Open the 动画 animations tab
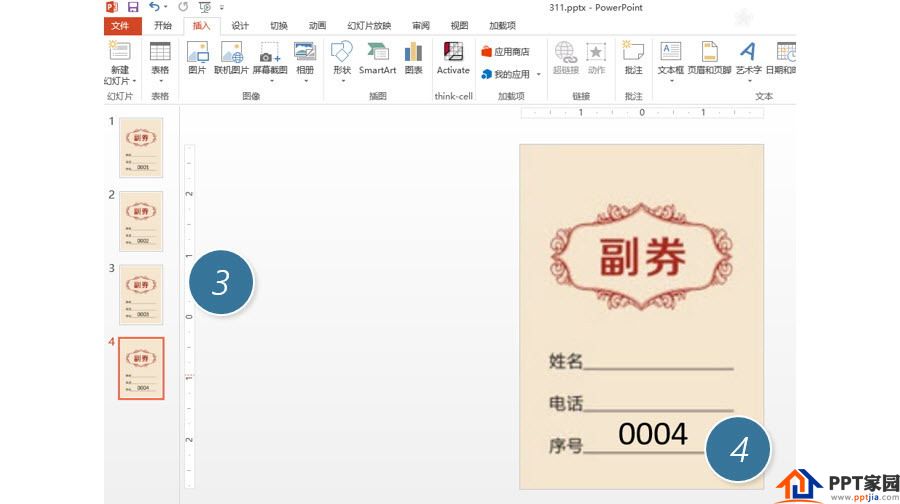 tap(317, 26)
